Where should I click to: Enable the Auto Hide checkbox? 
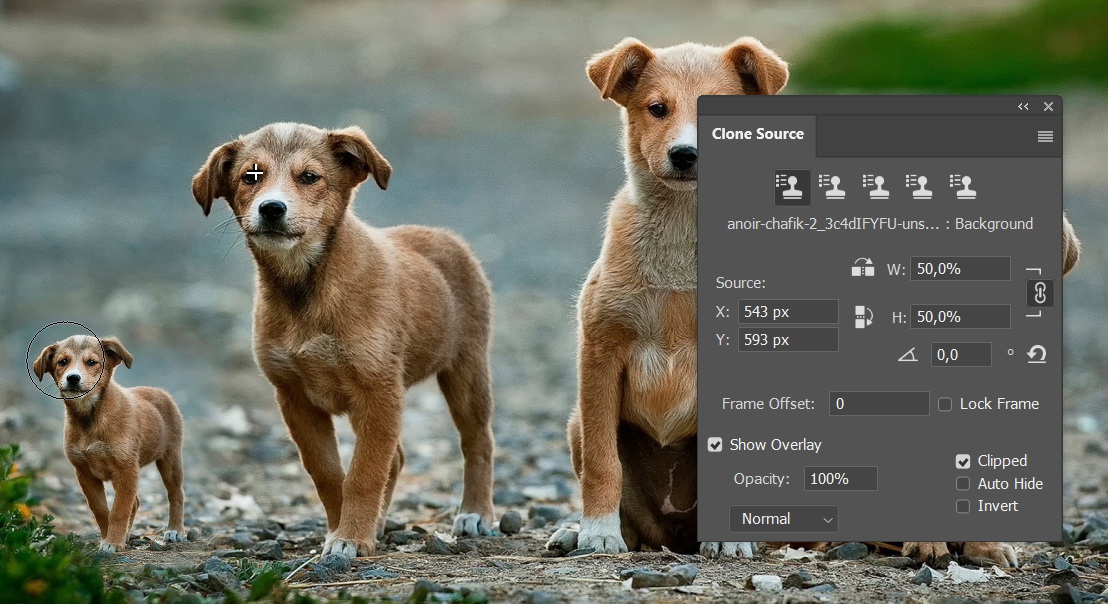[x=963, y=484]
